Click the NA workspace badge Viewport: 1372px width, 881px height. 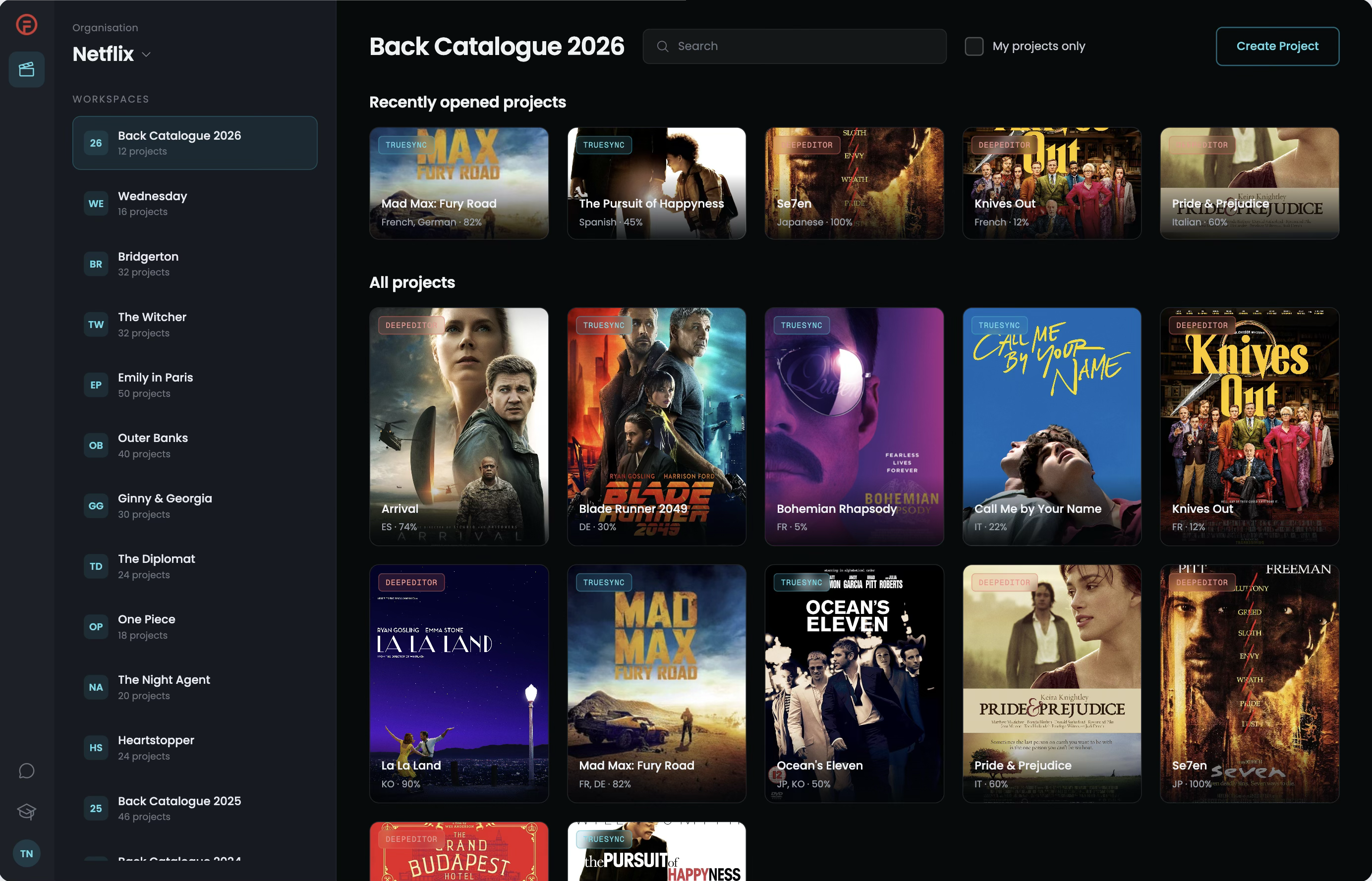coord(96,687)
